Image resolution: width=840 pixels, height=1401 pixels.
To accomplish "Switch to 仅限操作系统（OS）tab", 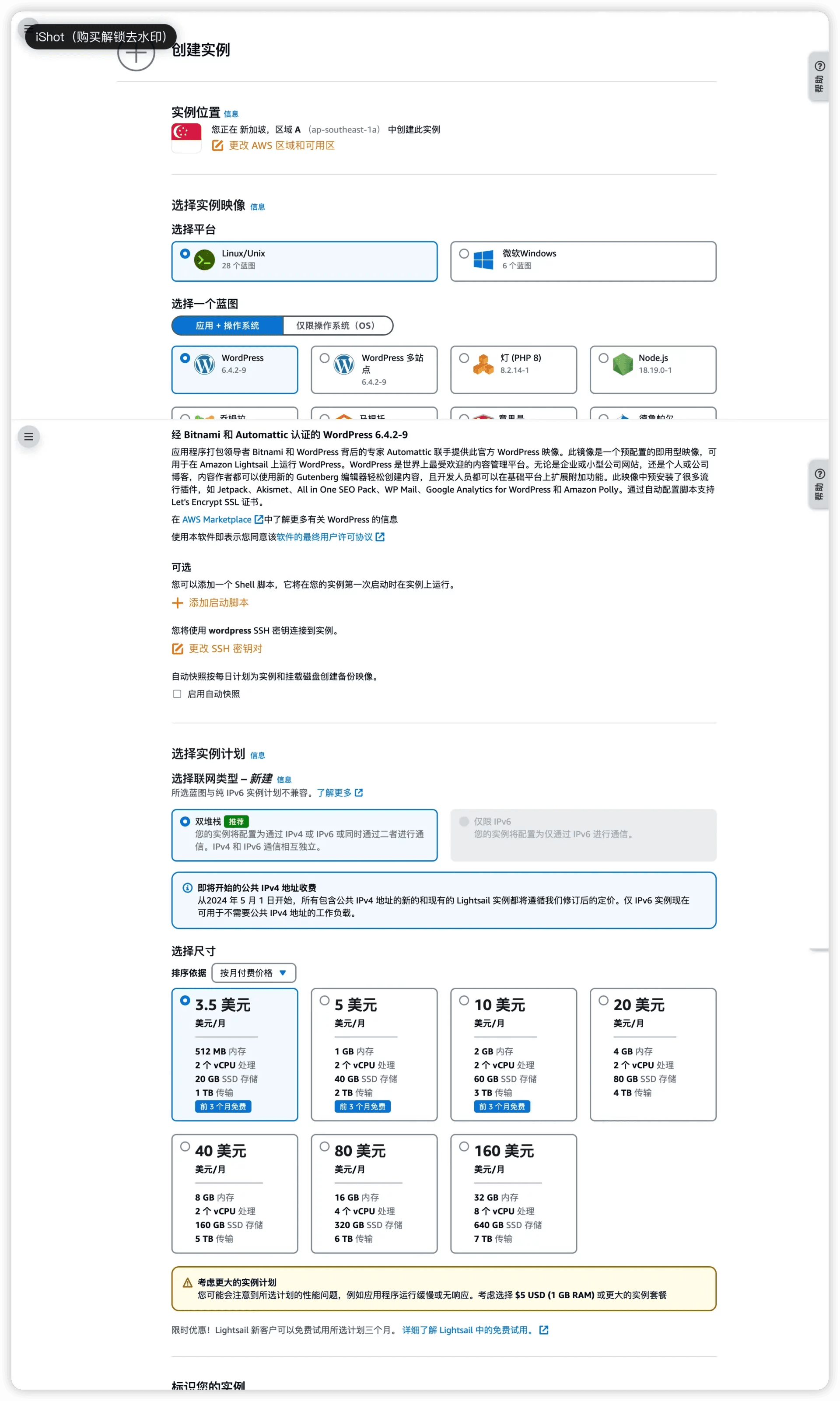I will tap(337, 326).
